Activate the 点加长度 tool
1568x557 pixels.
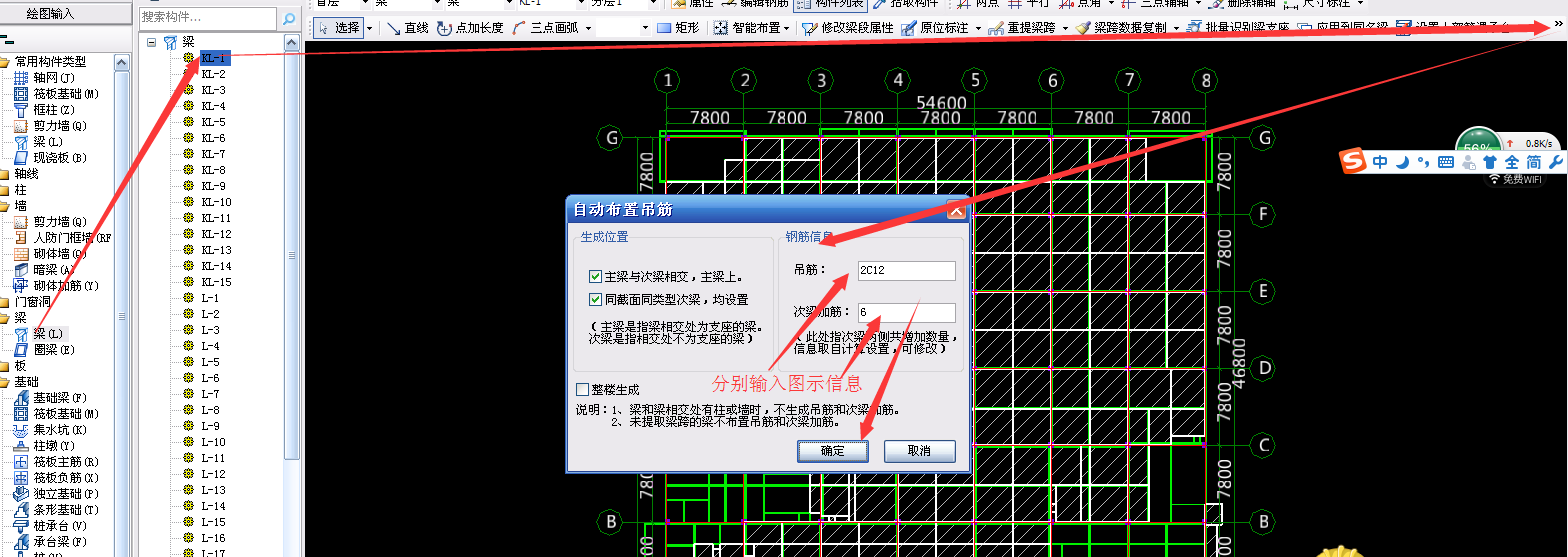(471, 28)
